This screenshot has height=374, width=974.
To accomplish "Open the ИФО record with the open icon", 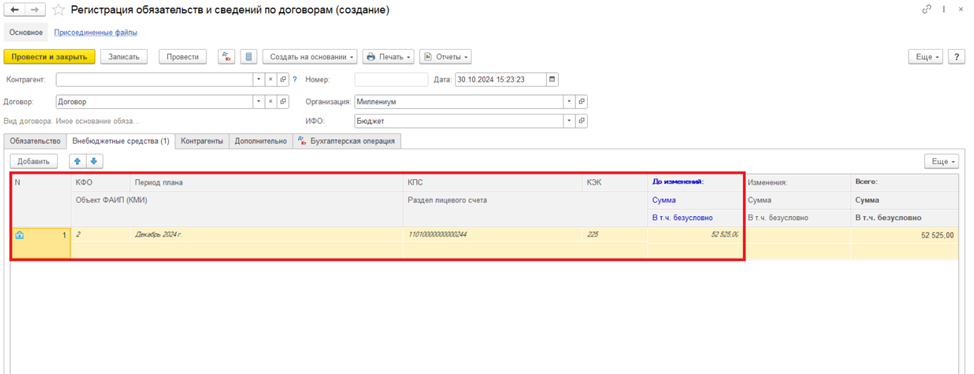I will tap(581, 121).
